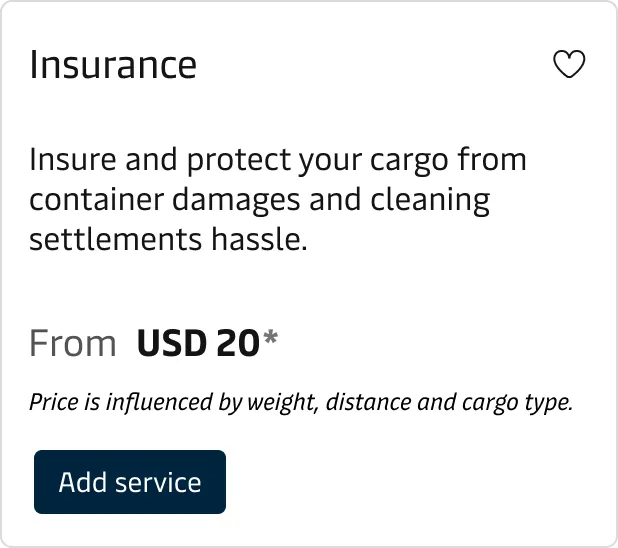Click the 'USD' currency code
The height and width of the screenshot is (548, 618).
coord(172,343)
